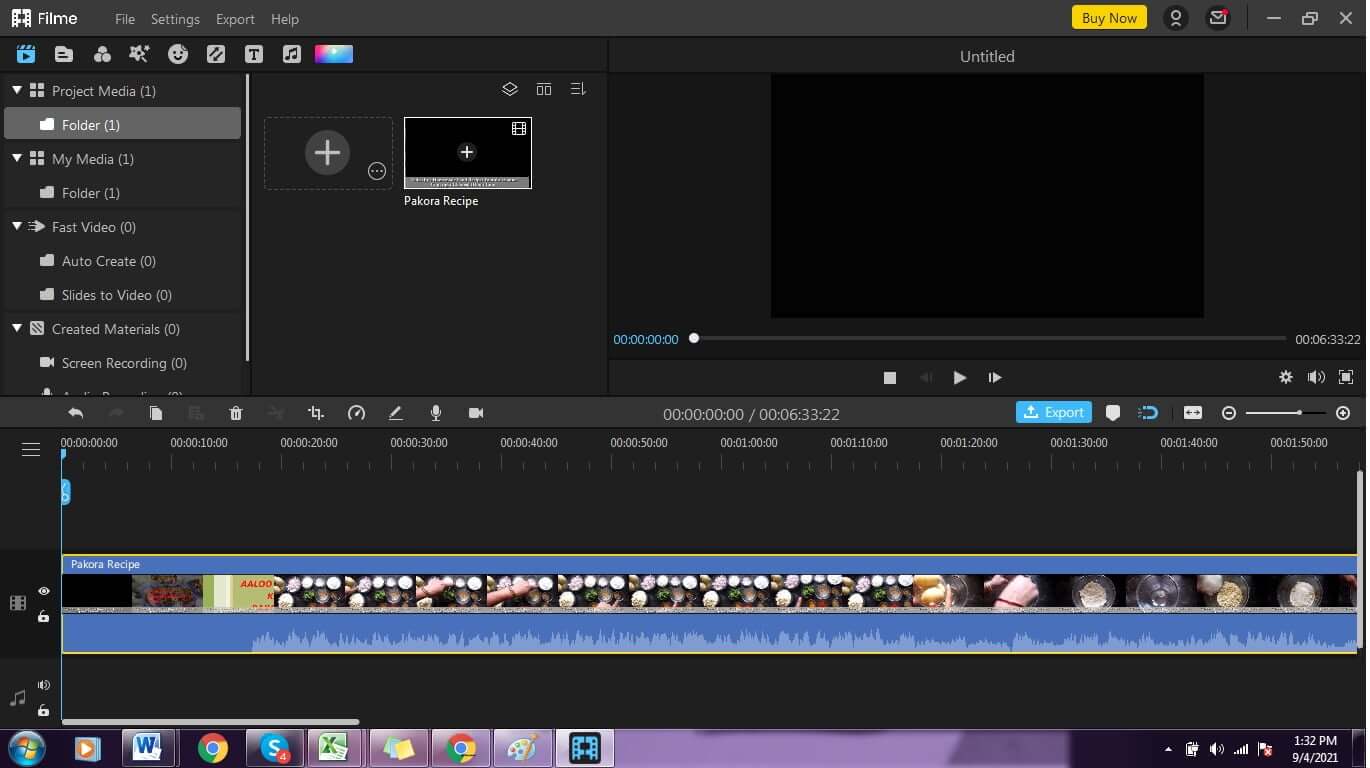Collapse the My Media tree

click(x=17, y=158)
